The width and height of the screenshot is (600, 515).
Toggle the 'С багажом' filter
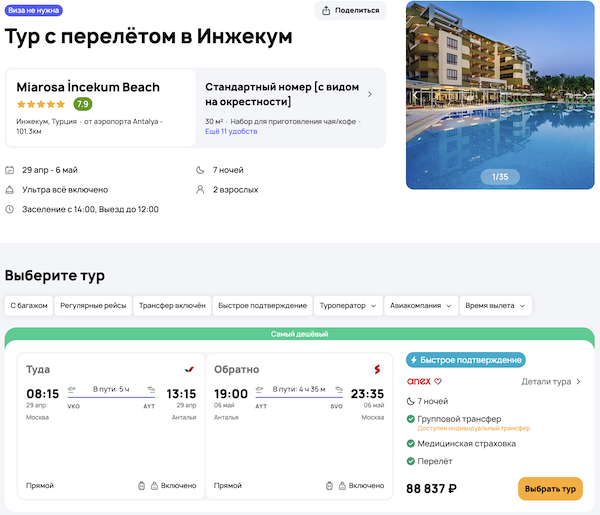point(28,305)
